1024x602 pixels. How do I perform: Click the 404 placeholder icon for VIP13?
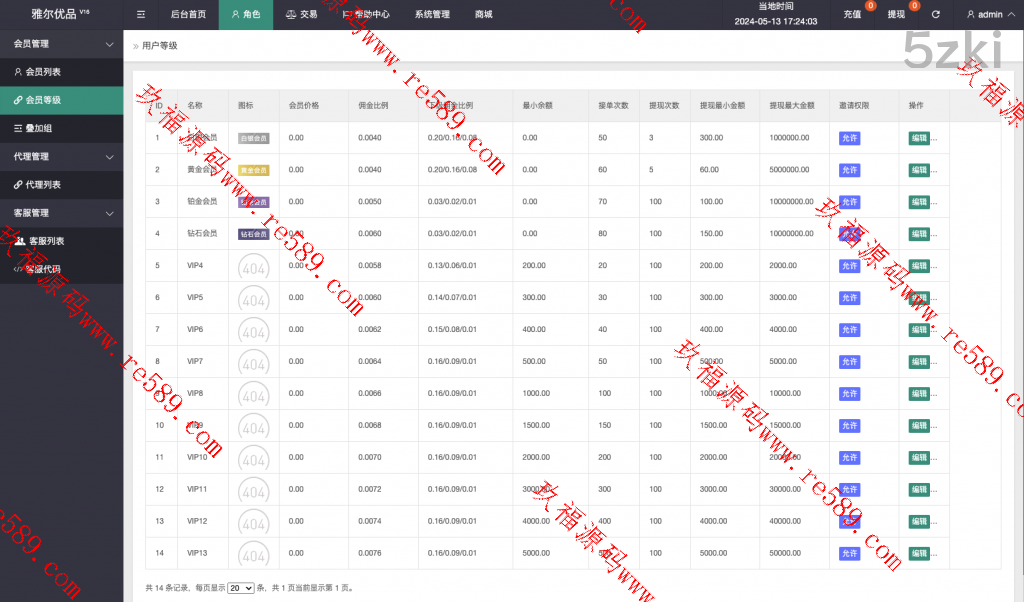point(253,555)
